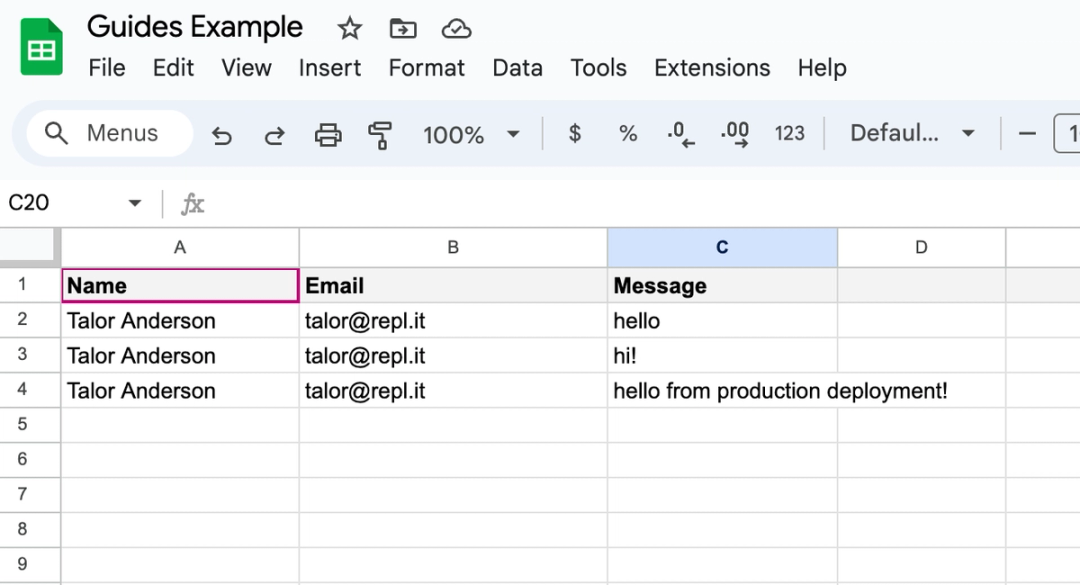The image size is (1080, 585).
Task: Open the Extensions menu
Action: (x=711, y=68)
